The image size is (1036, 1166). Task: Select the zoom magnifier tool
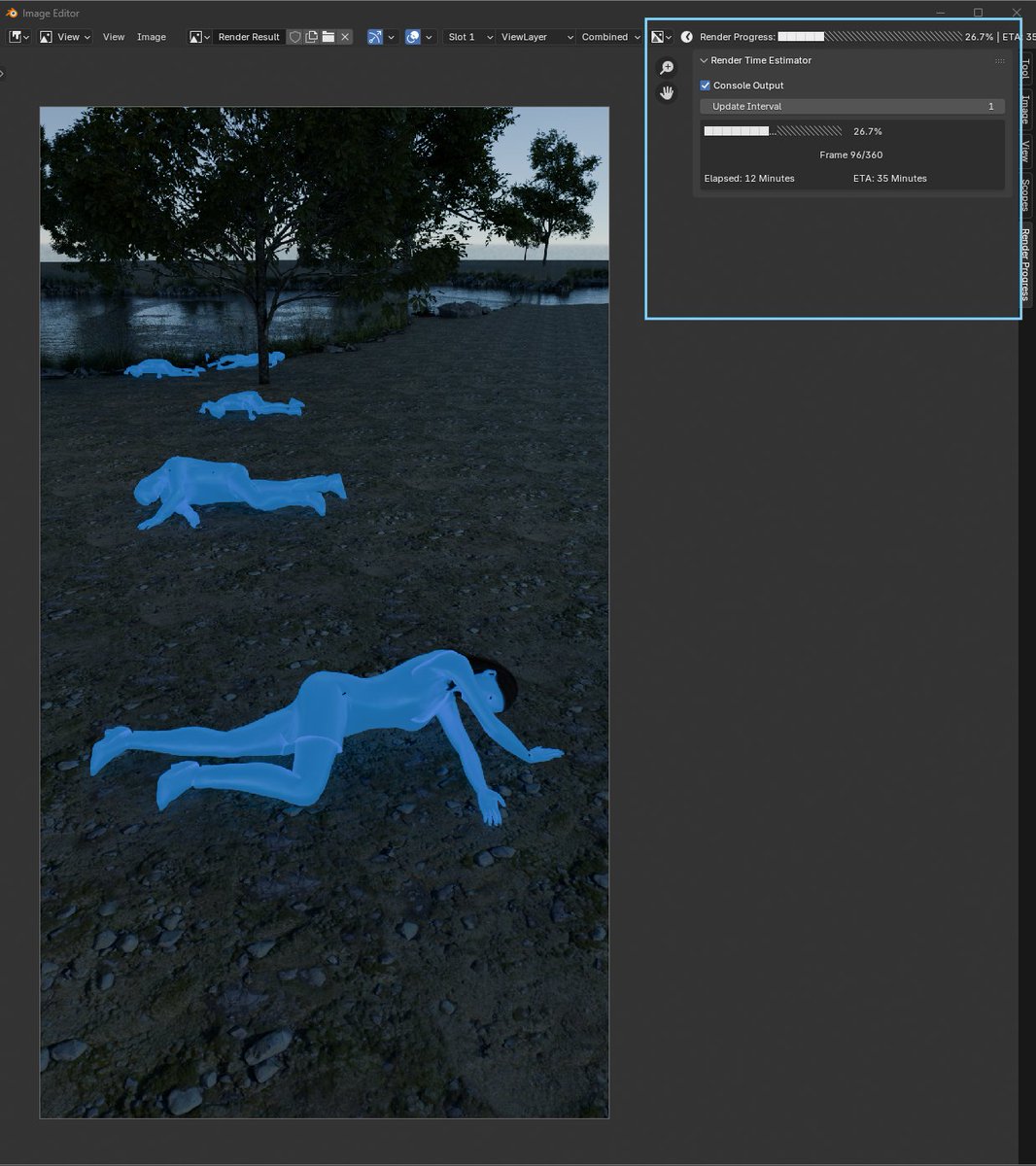[x=667, y=68]
